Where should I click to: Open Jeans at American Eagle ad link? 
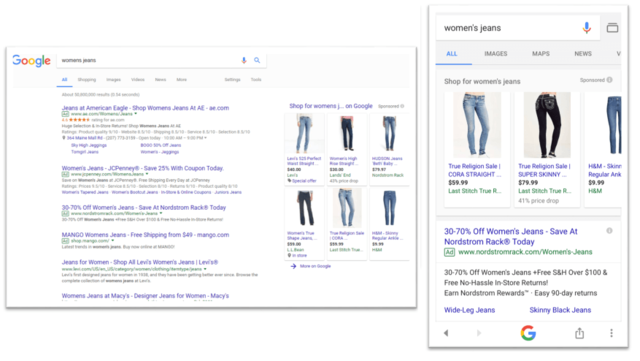pos(145,108)
